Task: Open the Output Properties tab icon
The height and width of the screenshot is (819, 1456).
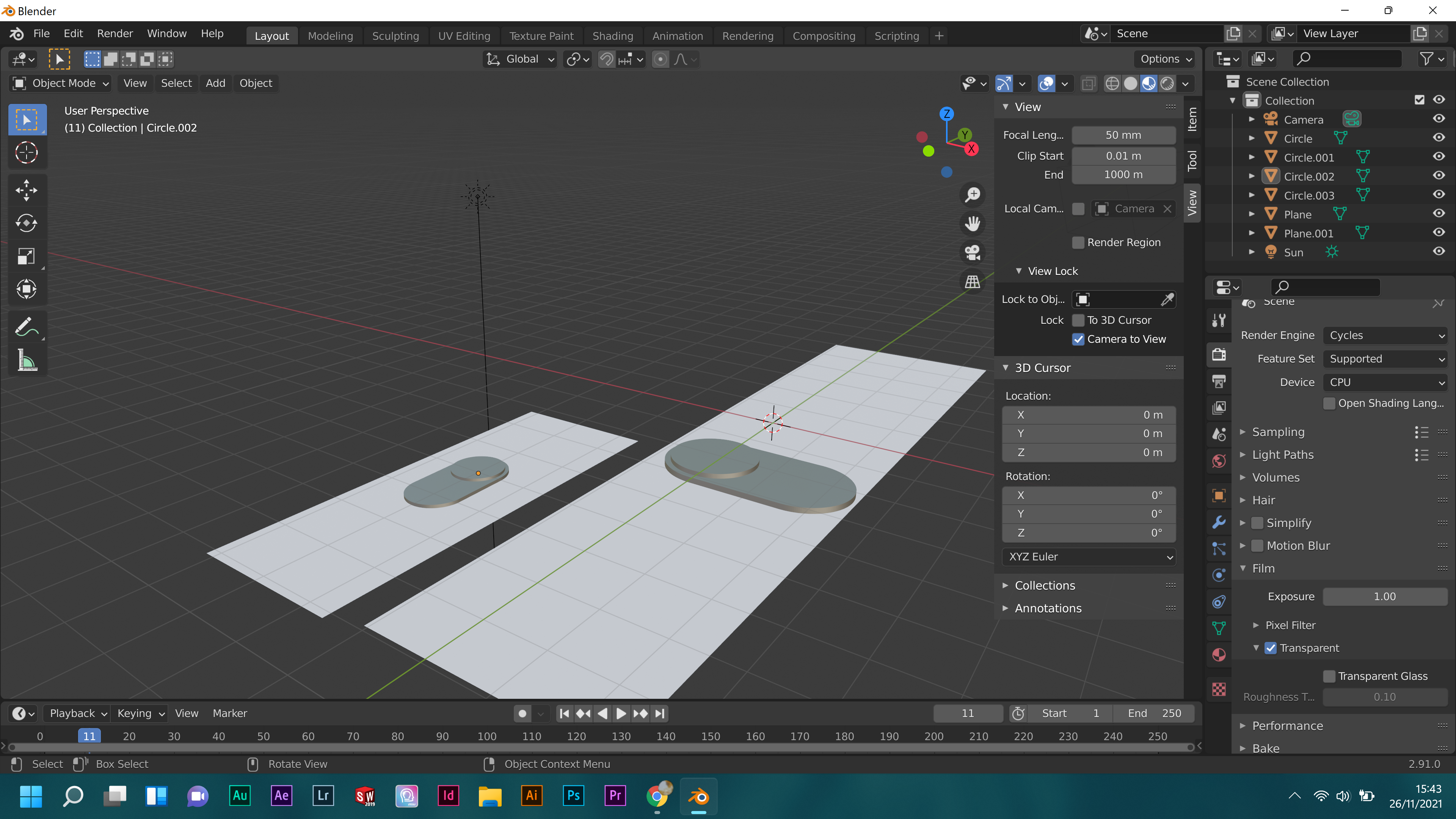Action: (x=1219, y=381)
